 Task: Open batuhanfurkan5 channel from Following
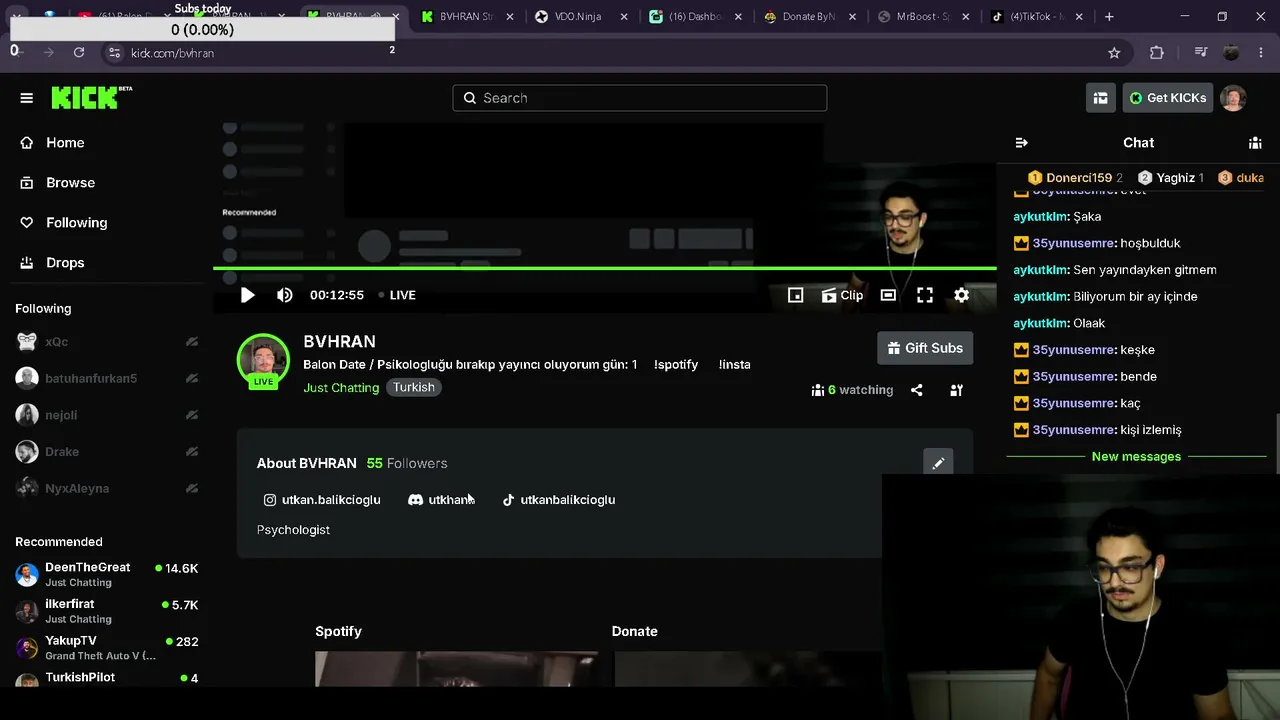tap(107, 378)
